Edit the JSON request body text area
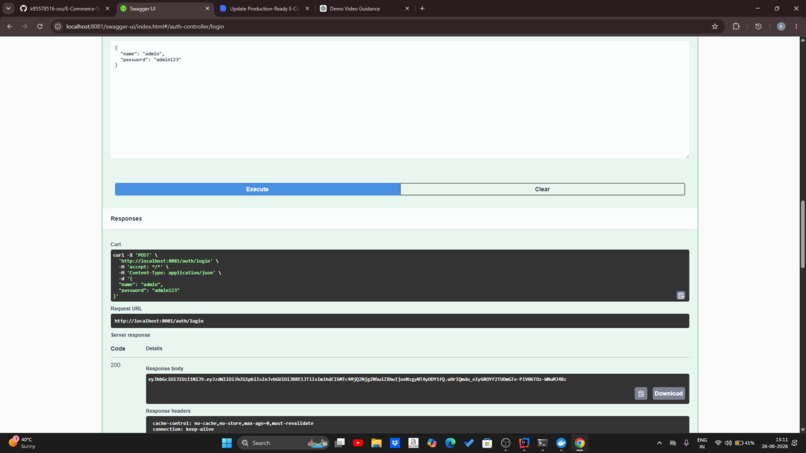The image size is (806, 453). click(x=400, y=100)
